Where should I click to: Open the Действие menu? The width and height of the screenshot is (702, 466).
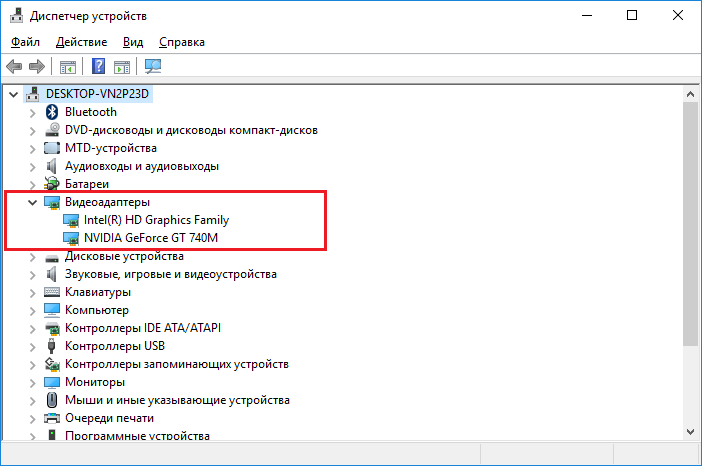[81, 42]
